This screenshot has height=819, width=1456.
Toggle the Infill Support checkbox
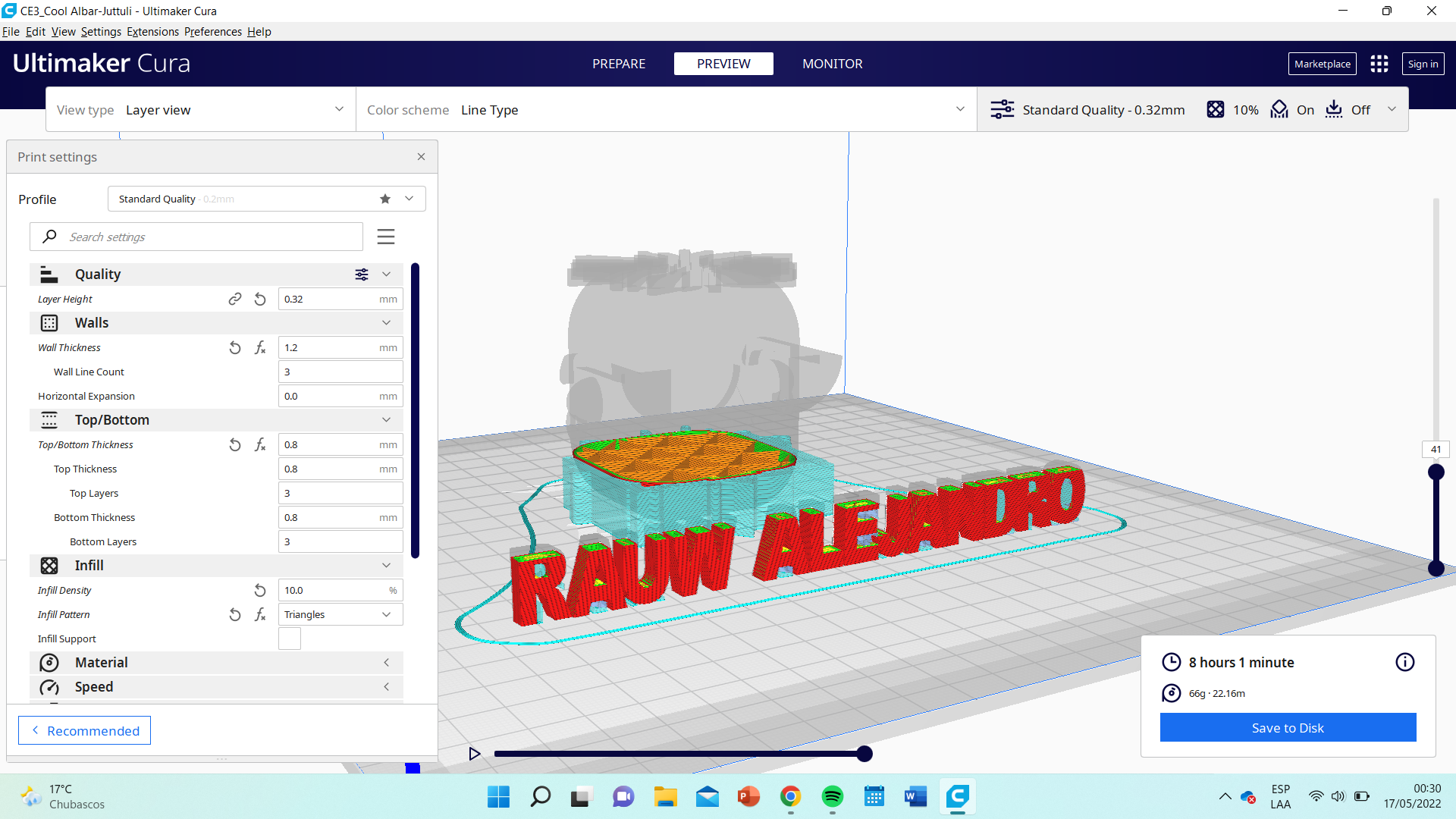[x=290, y=639]
